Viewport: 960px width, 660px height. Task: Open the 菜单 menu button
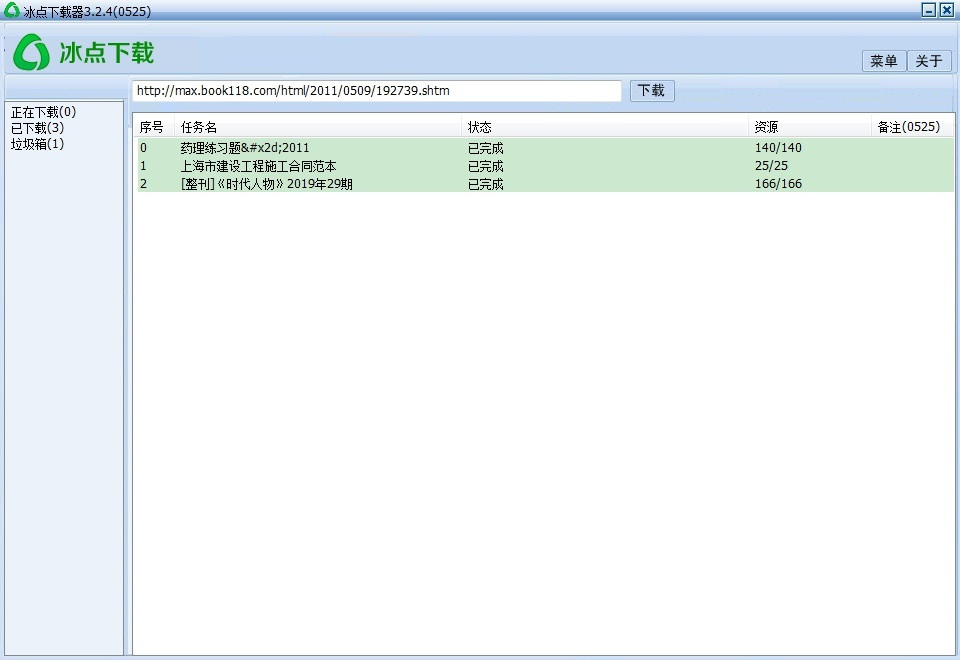[883, 61]
